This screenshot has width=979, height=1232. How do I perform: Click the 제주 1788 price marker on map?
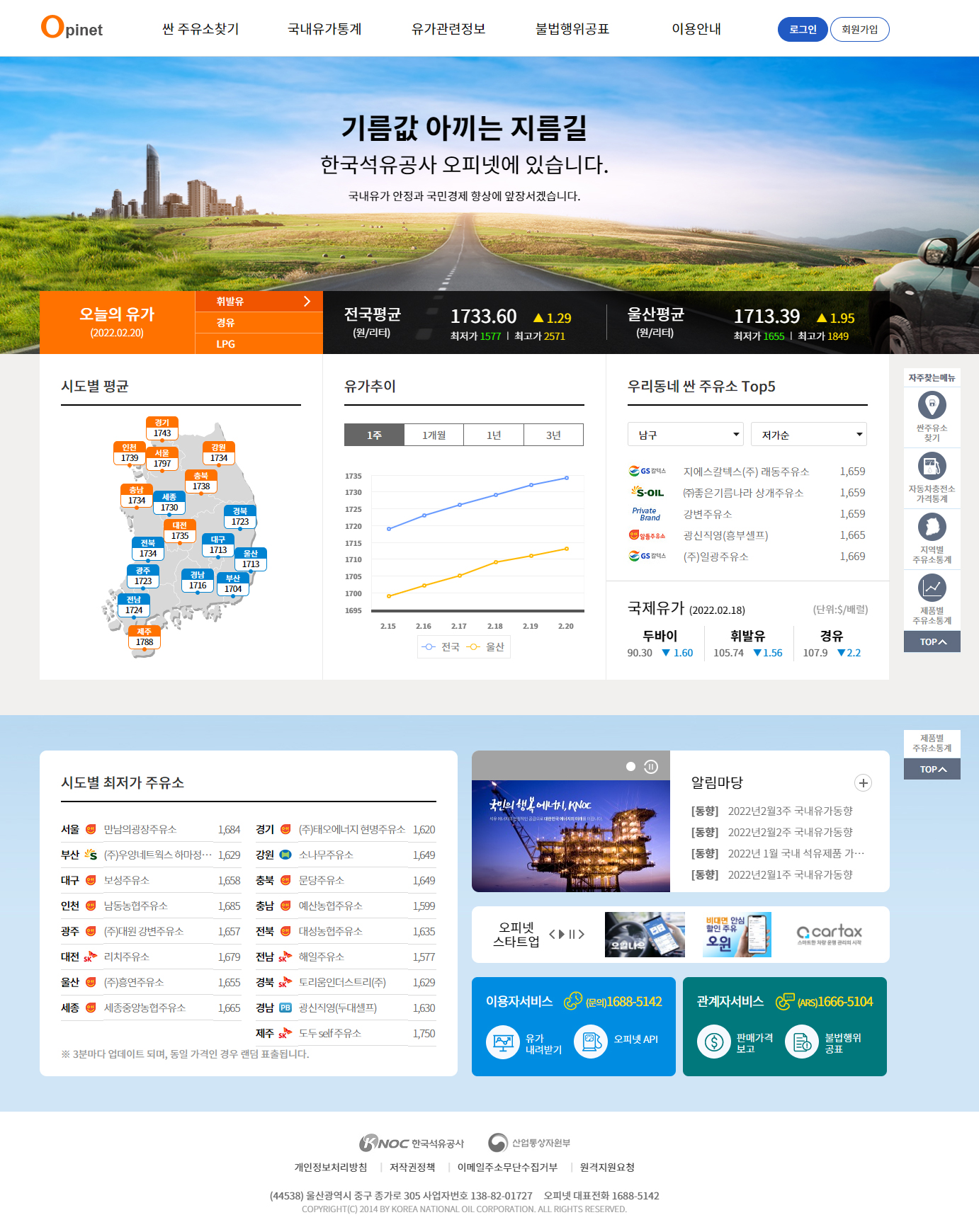[145, 637]
